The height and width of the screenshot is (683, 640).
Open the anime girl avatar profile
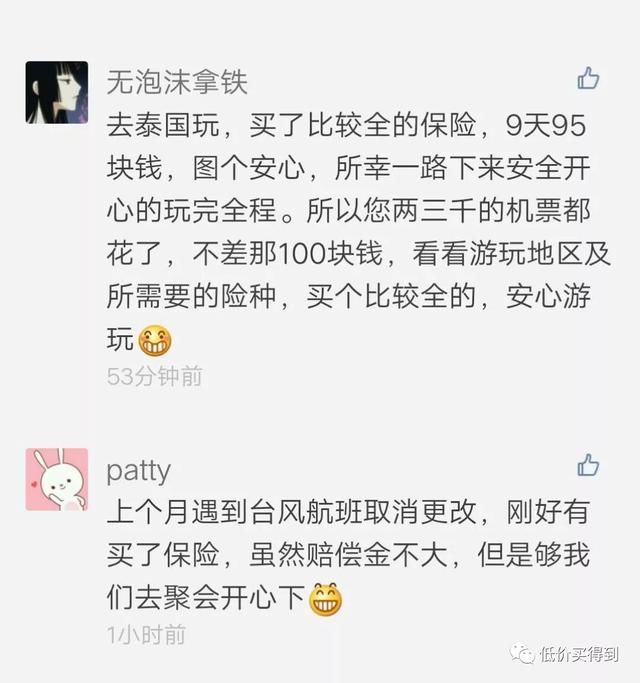pos(57,92)
